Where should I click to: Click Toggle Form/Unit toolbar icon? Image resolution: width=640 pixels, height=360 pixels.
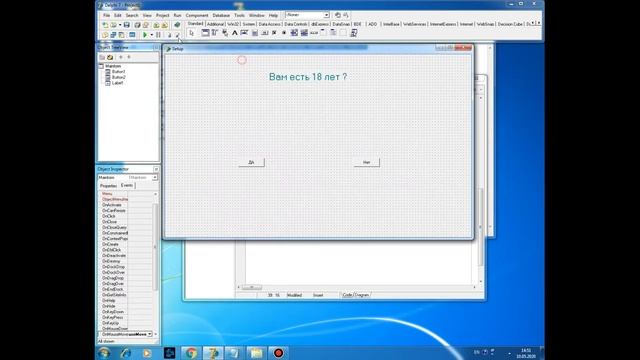click(x=121, y=35)
